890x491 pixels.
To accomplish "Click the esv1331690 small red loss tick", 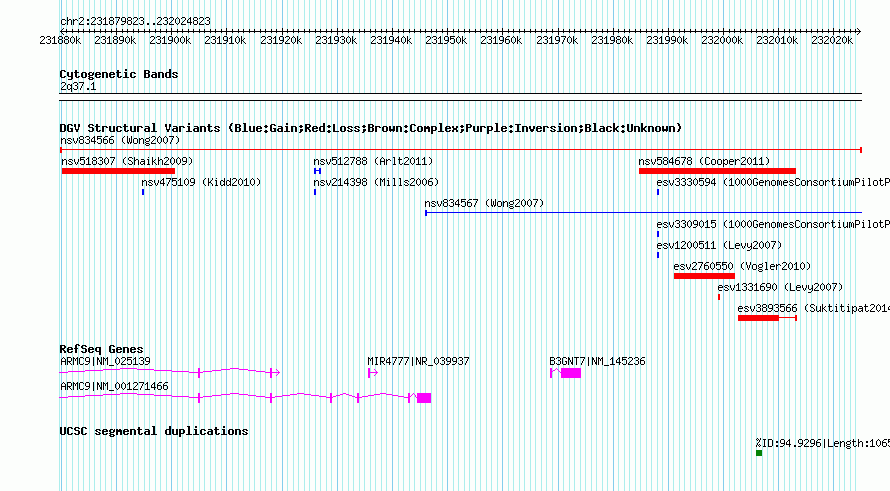I will click(719, 297).
